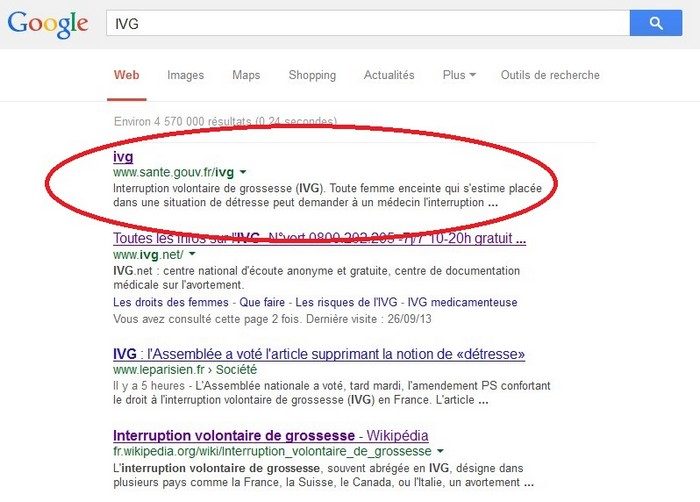Image resolution: width=700 pixels, height=502 pixels.
Task: Open the Actualités tab
Action: (389, 75)
